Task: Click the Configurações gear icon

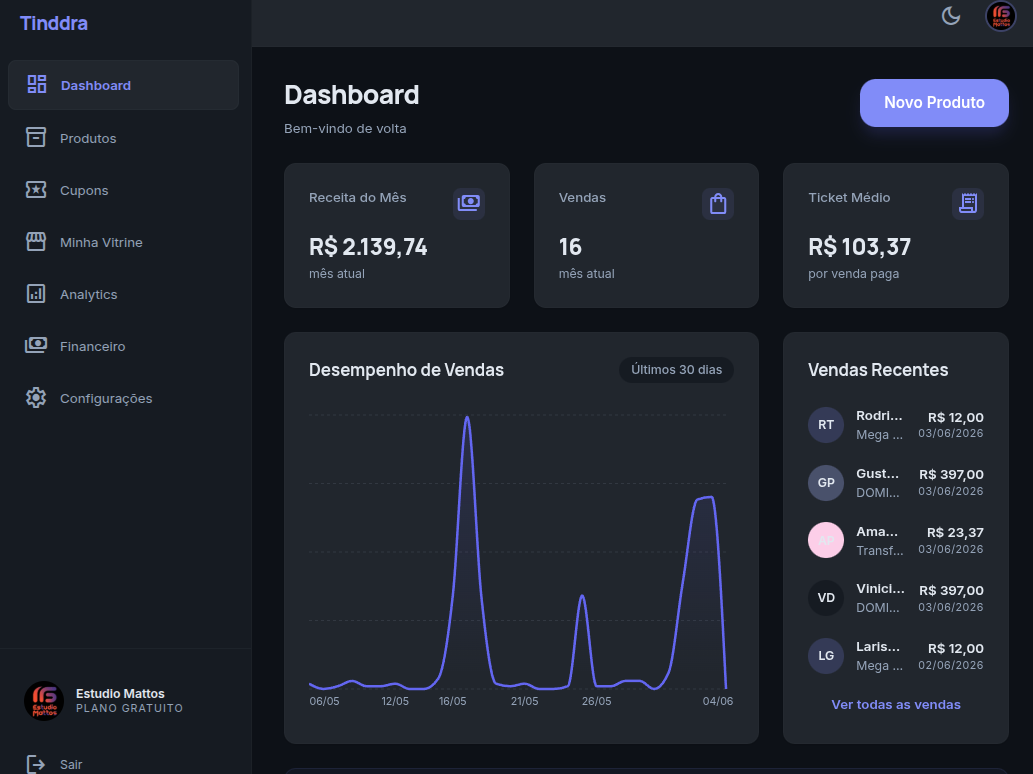Action: pos(36,398)
